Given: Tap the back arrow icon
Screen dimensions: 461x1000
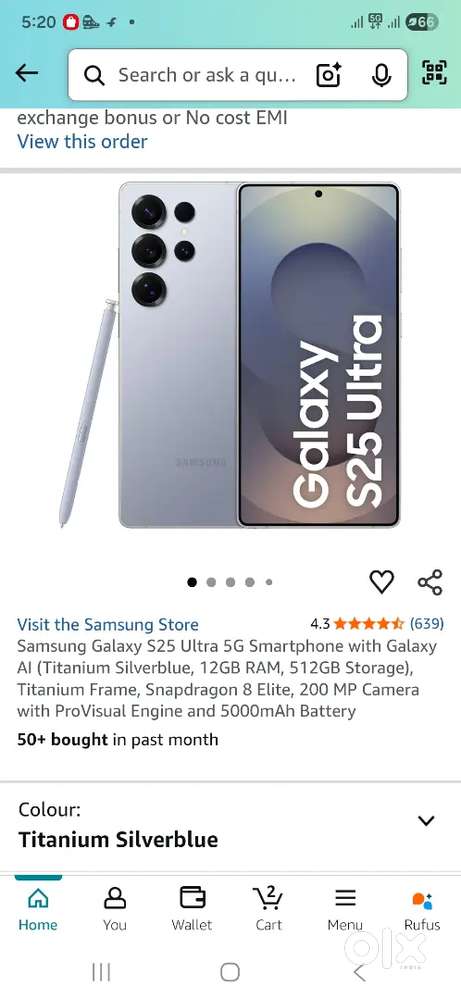Looking at the screenshot, I should [27, 73].
